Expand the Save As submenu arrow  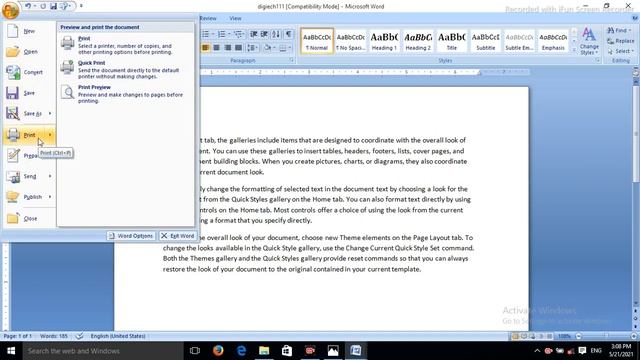[x=50, y=113]
